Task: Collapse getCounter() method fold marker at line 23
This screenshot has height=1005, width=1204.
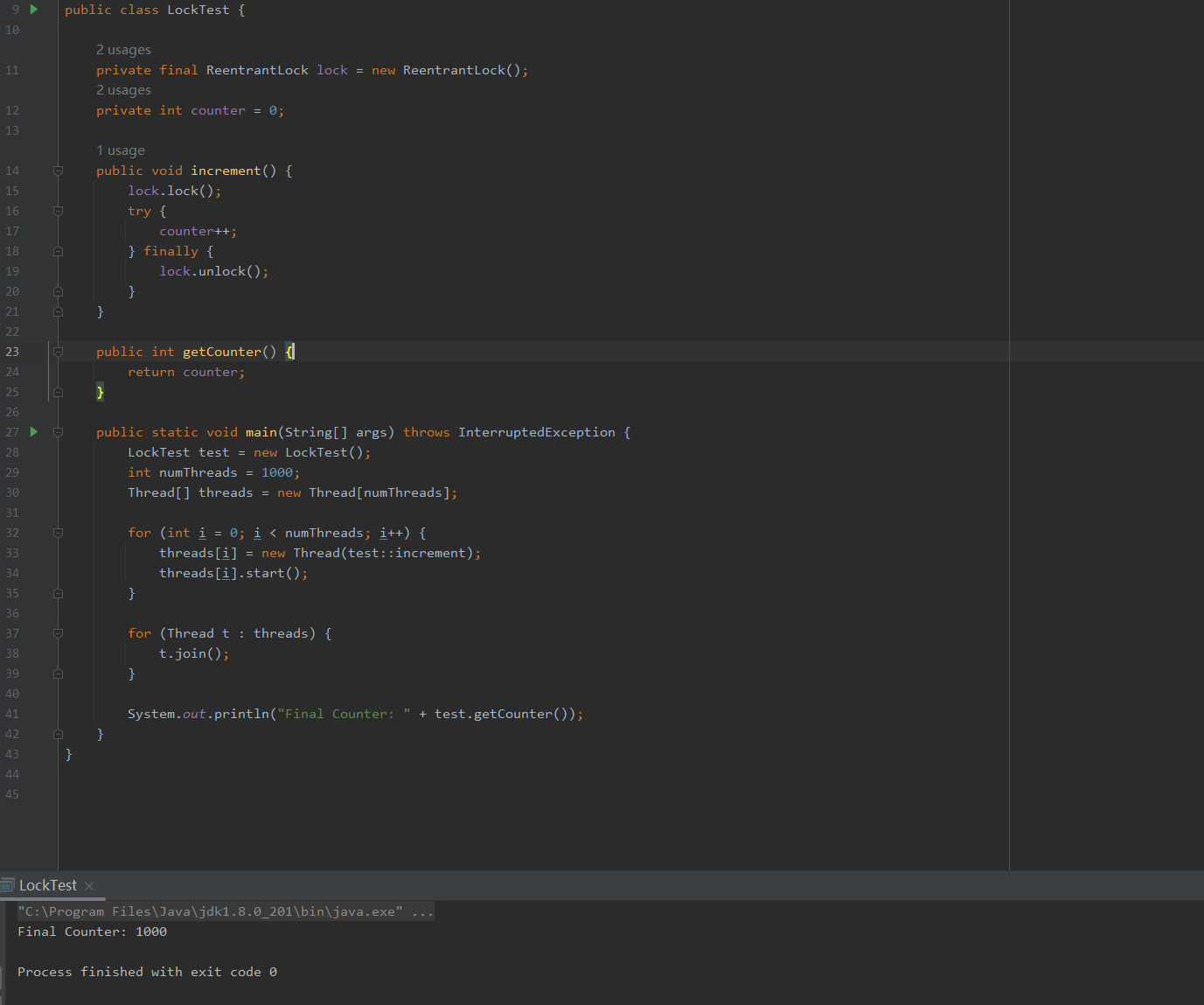Action: 58,352
